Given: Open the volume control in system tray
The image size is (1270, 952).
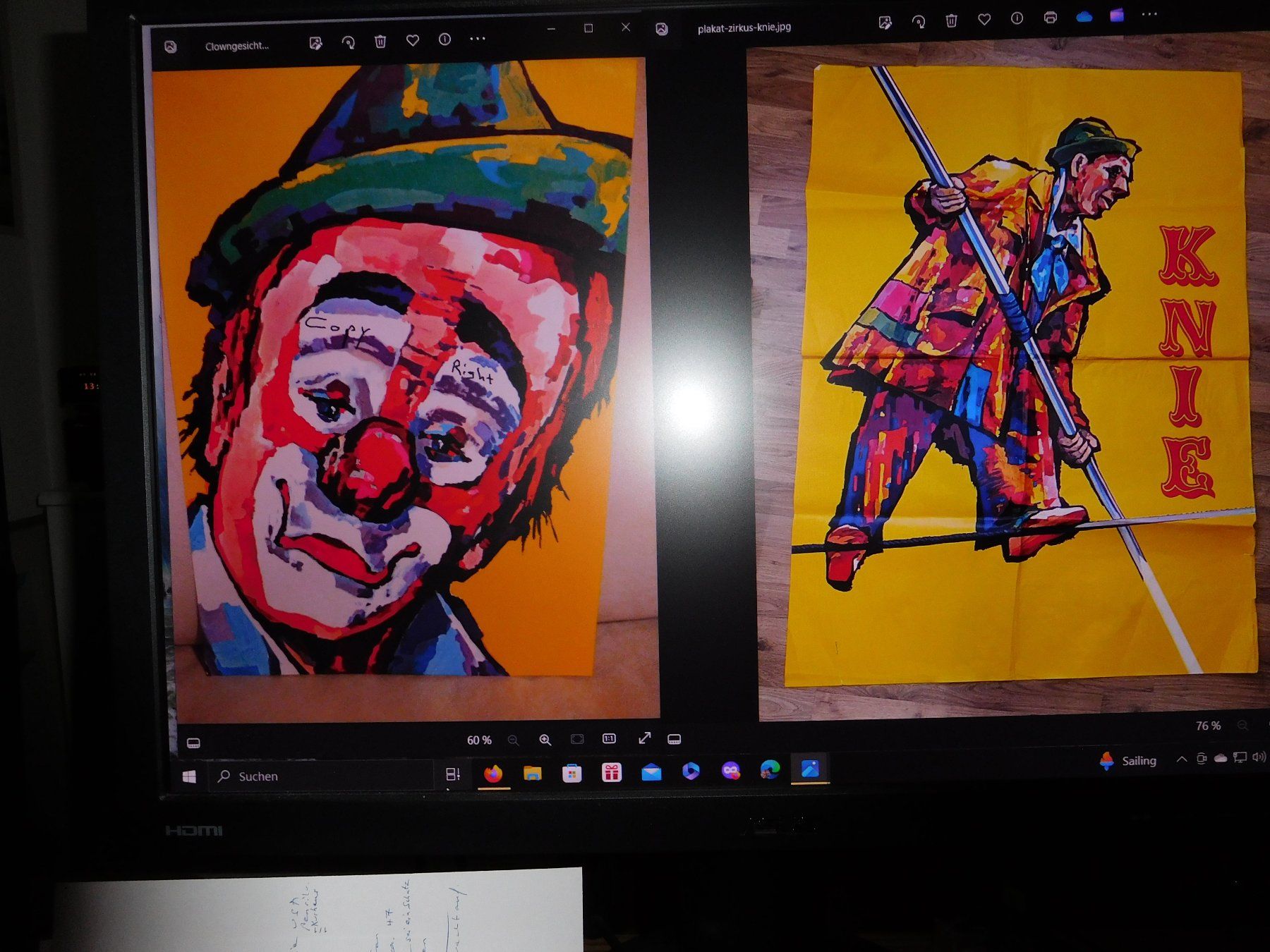Looking at the screenshot, I should coord(1259,757).
